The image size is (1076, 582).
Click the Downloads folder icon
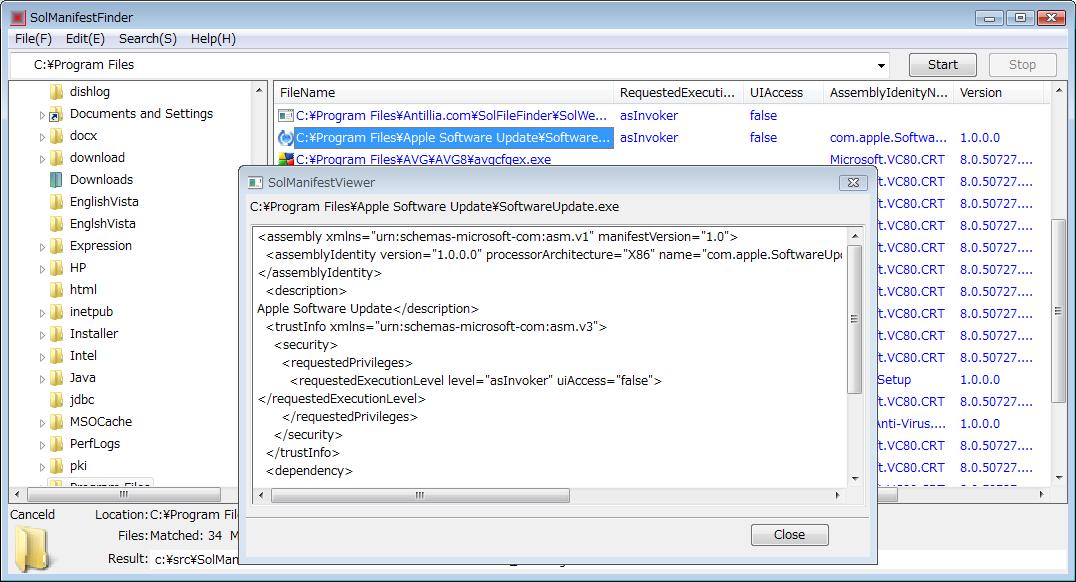coord(56,180)
